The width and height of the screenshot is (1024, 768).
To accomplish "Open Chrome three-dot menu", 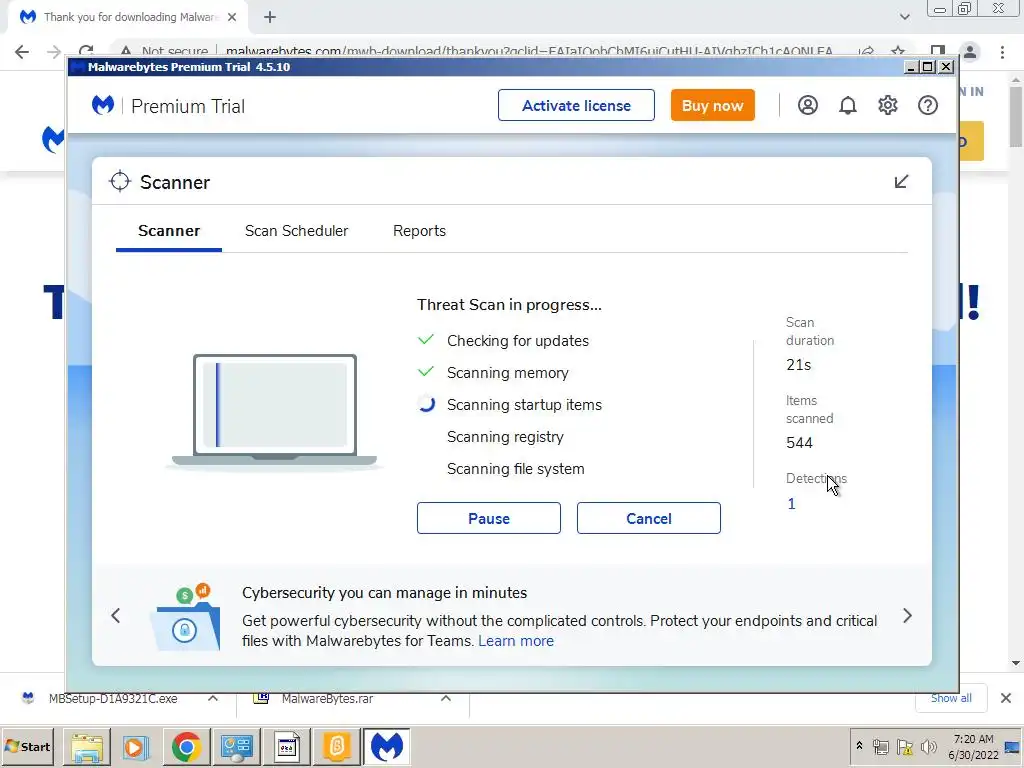I will coord(1002,52).
